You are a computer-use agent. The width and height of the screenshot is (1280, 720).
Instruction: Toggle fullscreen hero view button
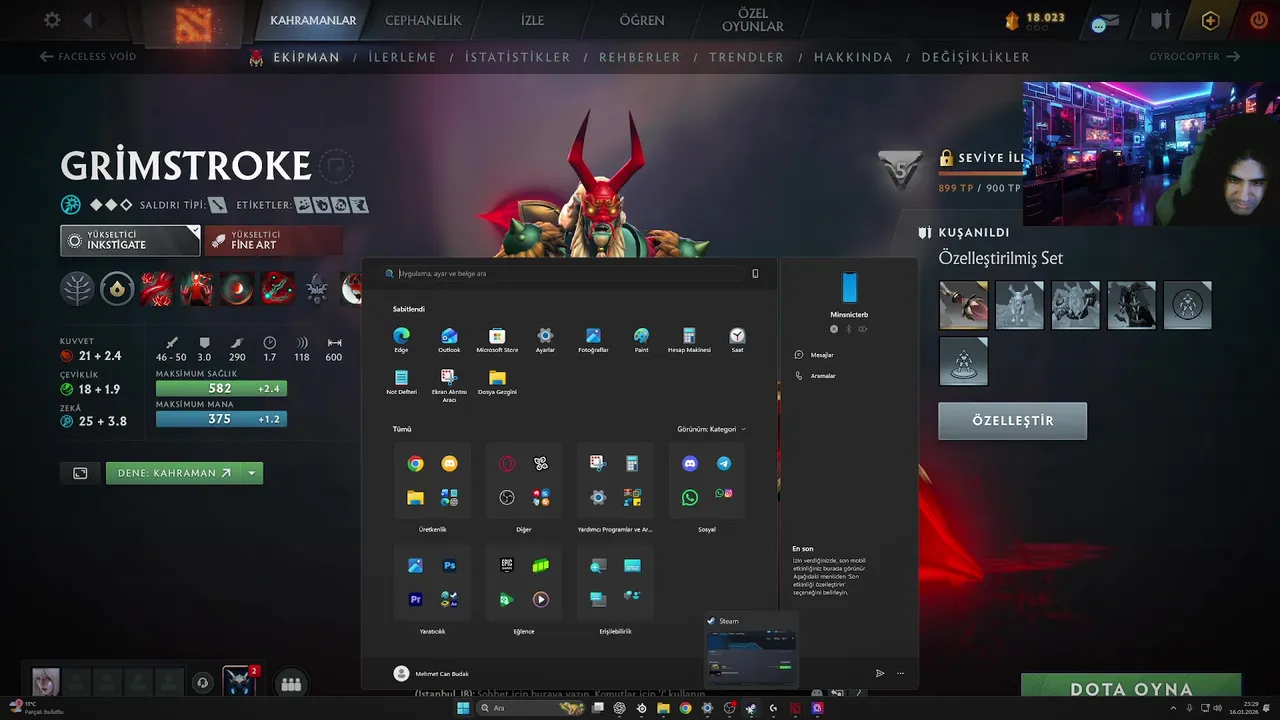tap(80, 473)
